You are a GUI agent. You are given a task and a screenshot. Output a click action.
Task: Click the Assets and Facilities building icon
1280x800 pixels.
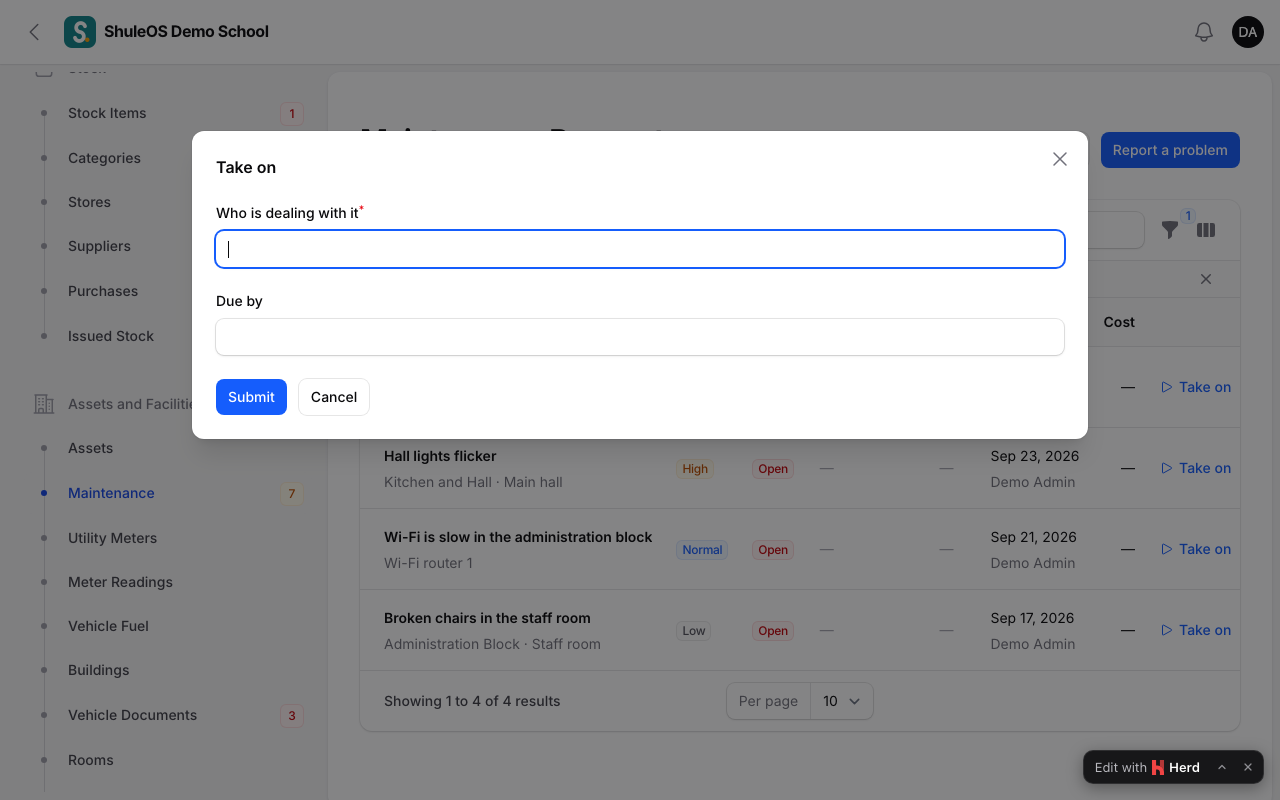44,404
